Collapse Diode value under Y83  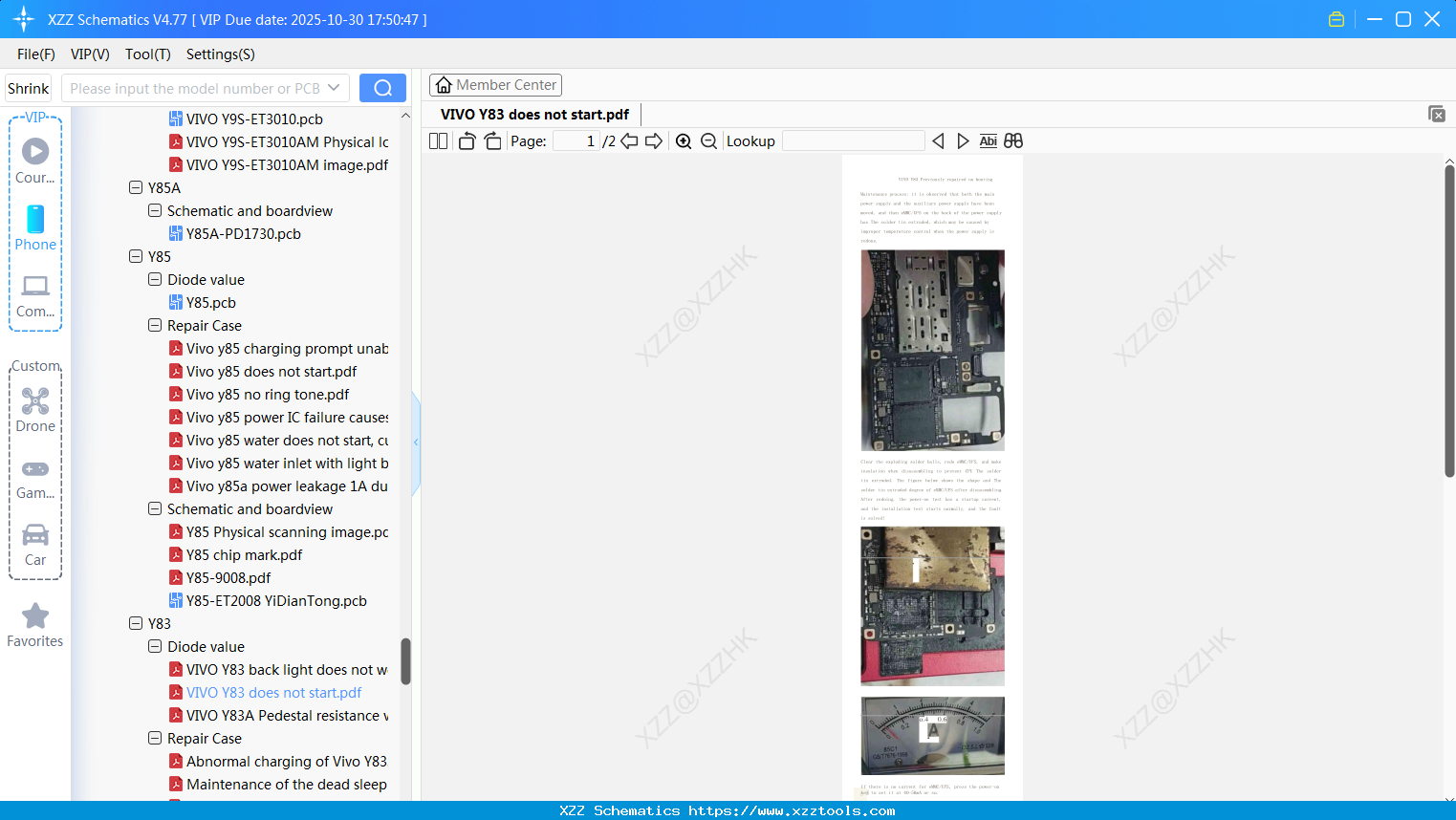155,646
